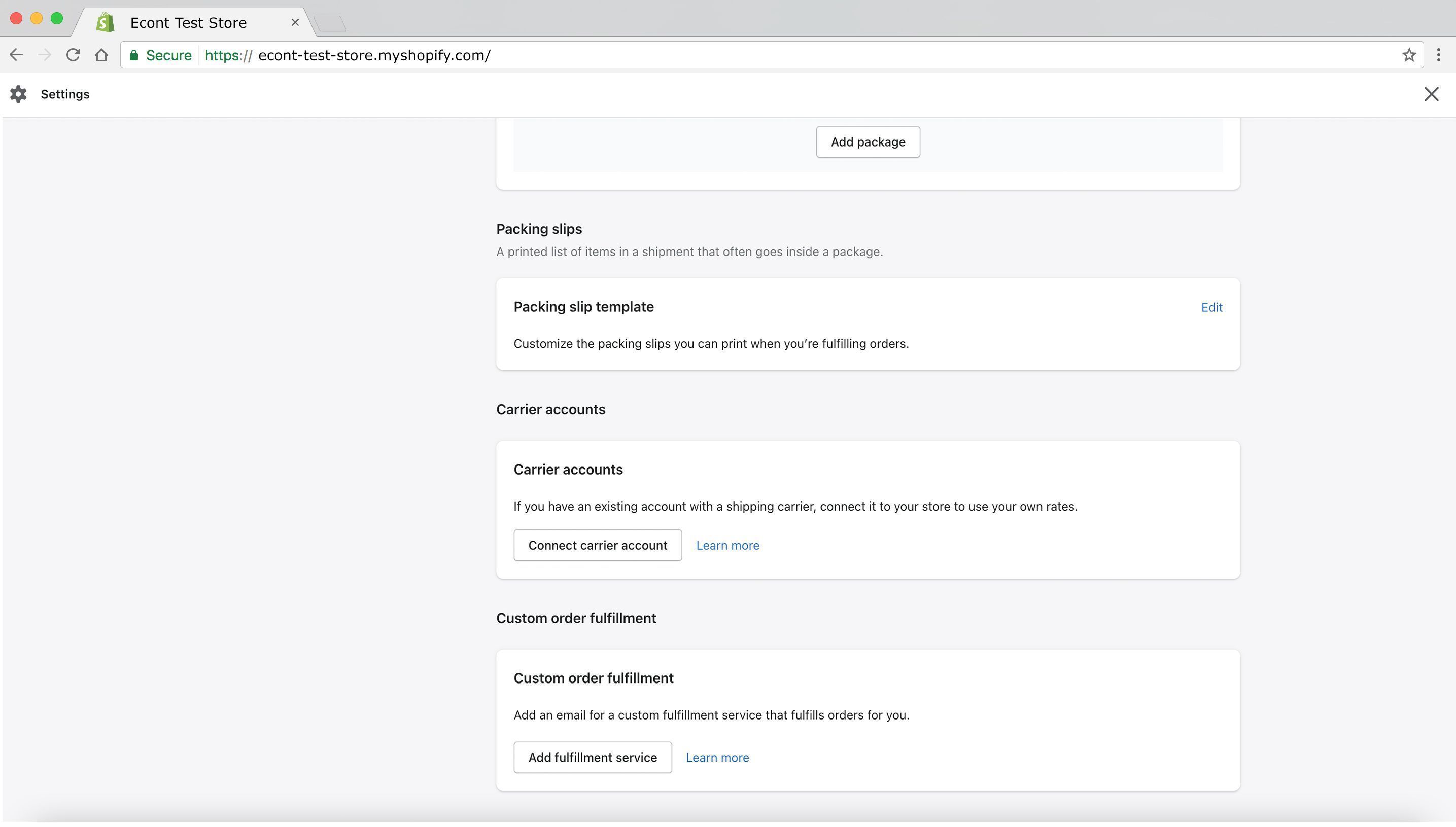Click the URL address bar

coord(795,55)
